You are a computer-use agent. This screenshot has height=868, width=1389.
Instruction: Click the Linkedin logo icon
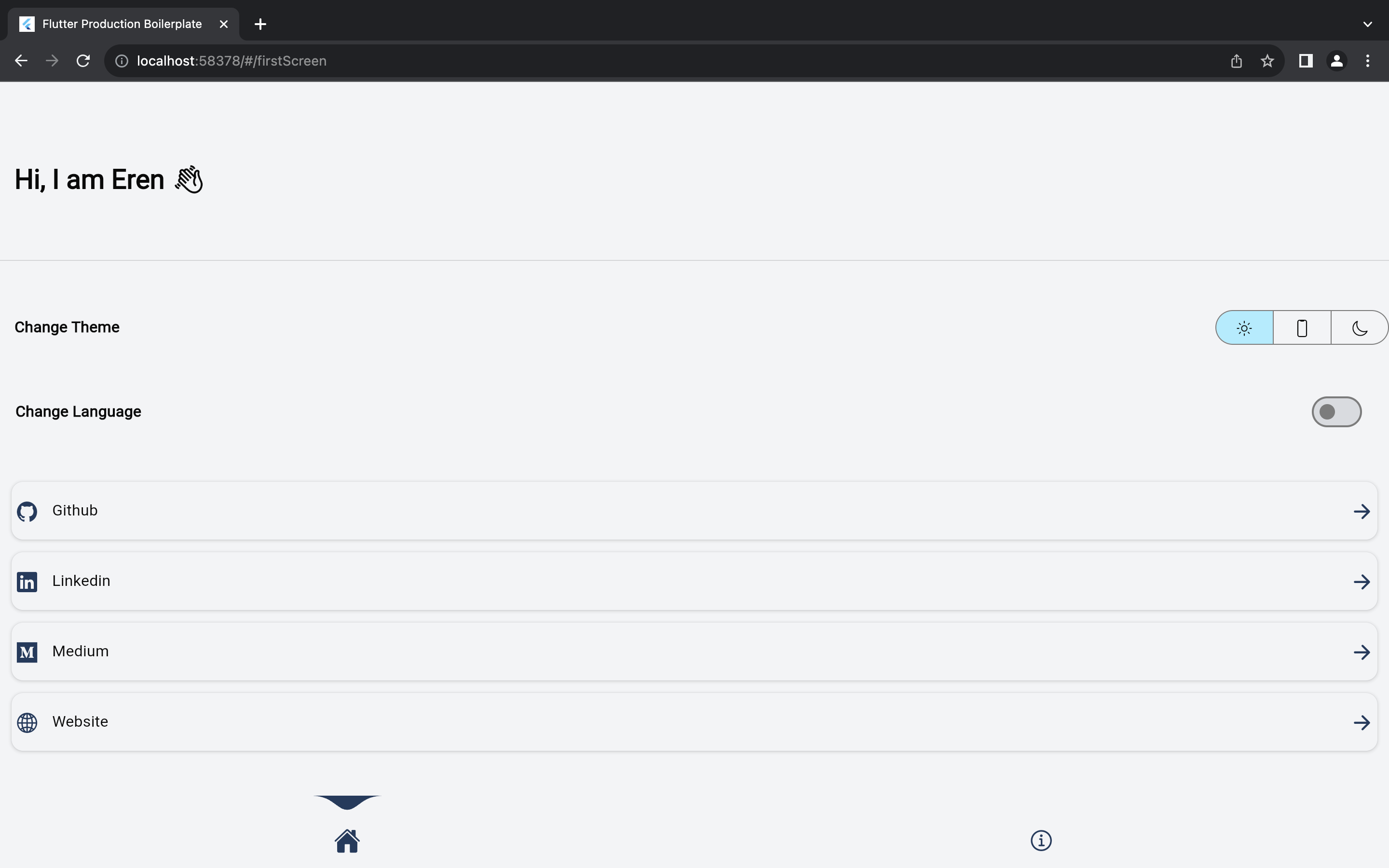pyautogui.click(x=27, y=582)
